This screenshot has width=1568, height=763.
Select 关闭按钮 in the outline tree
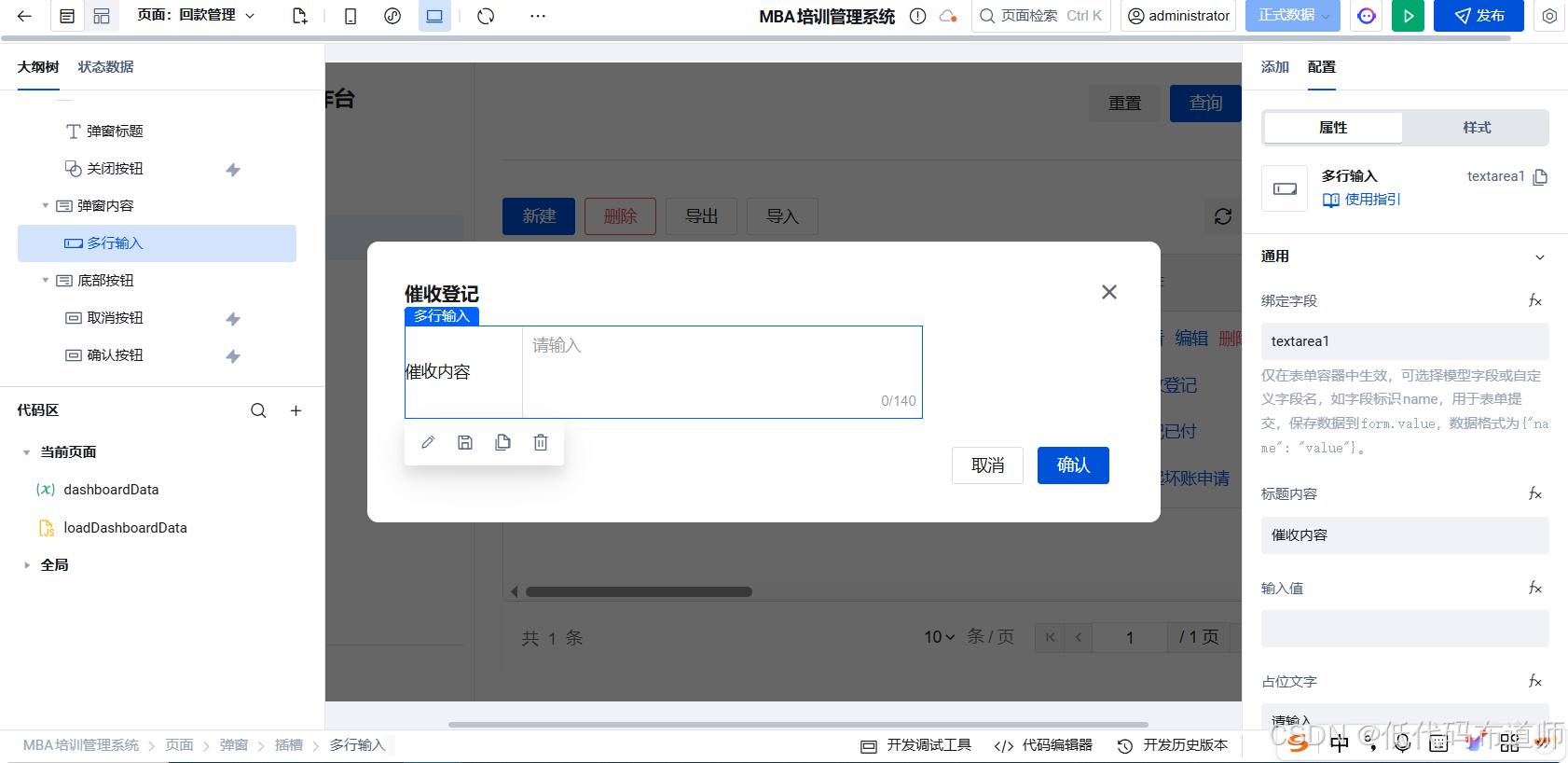pos(115,169)
